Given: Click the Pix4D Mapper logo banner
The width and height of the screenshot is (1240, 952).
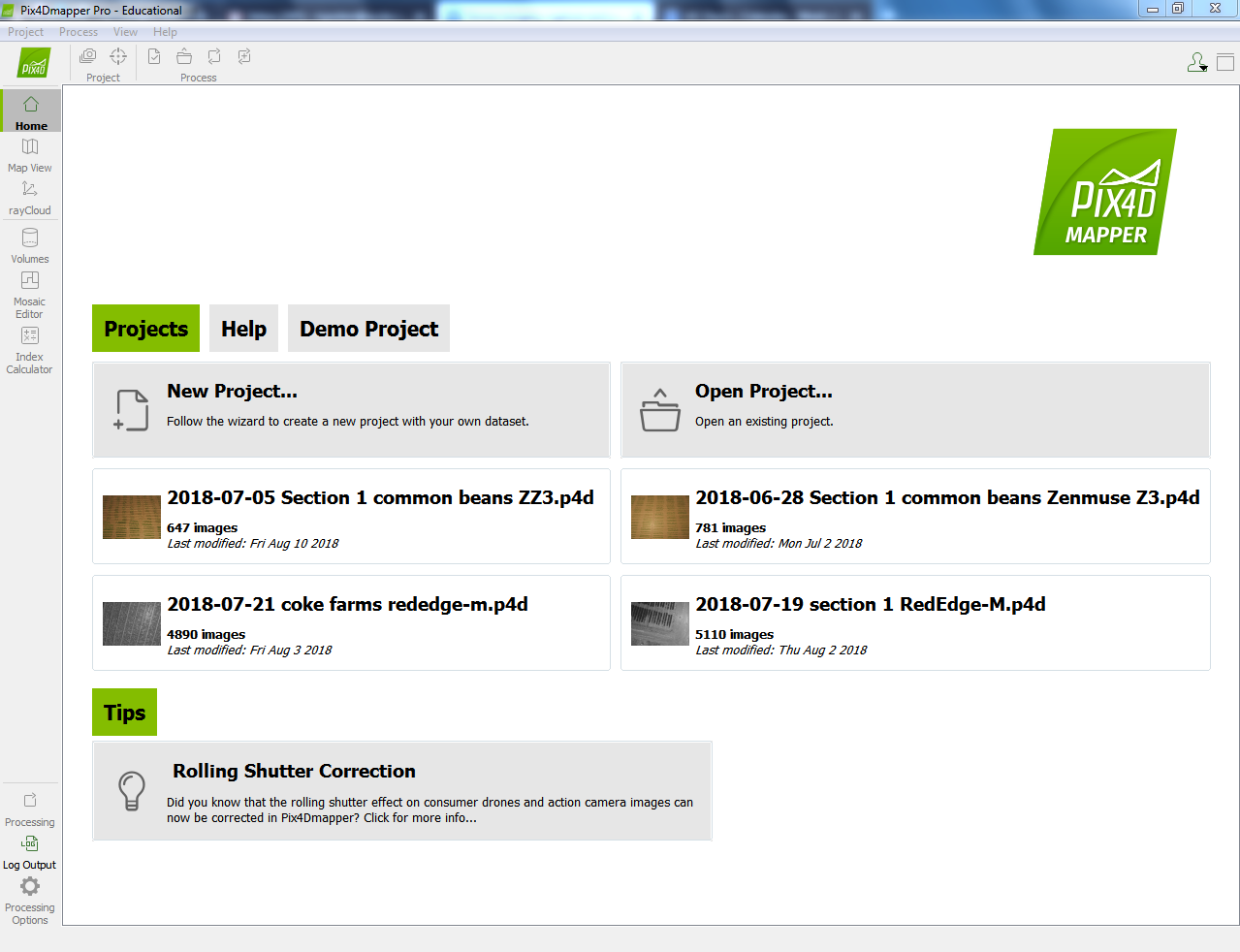Looking at the screenshot, I should [1105, 192].
